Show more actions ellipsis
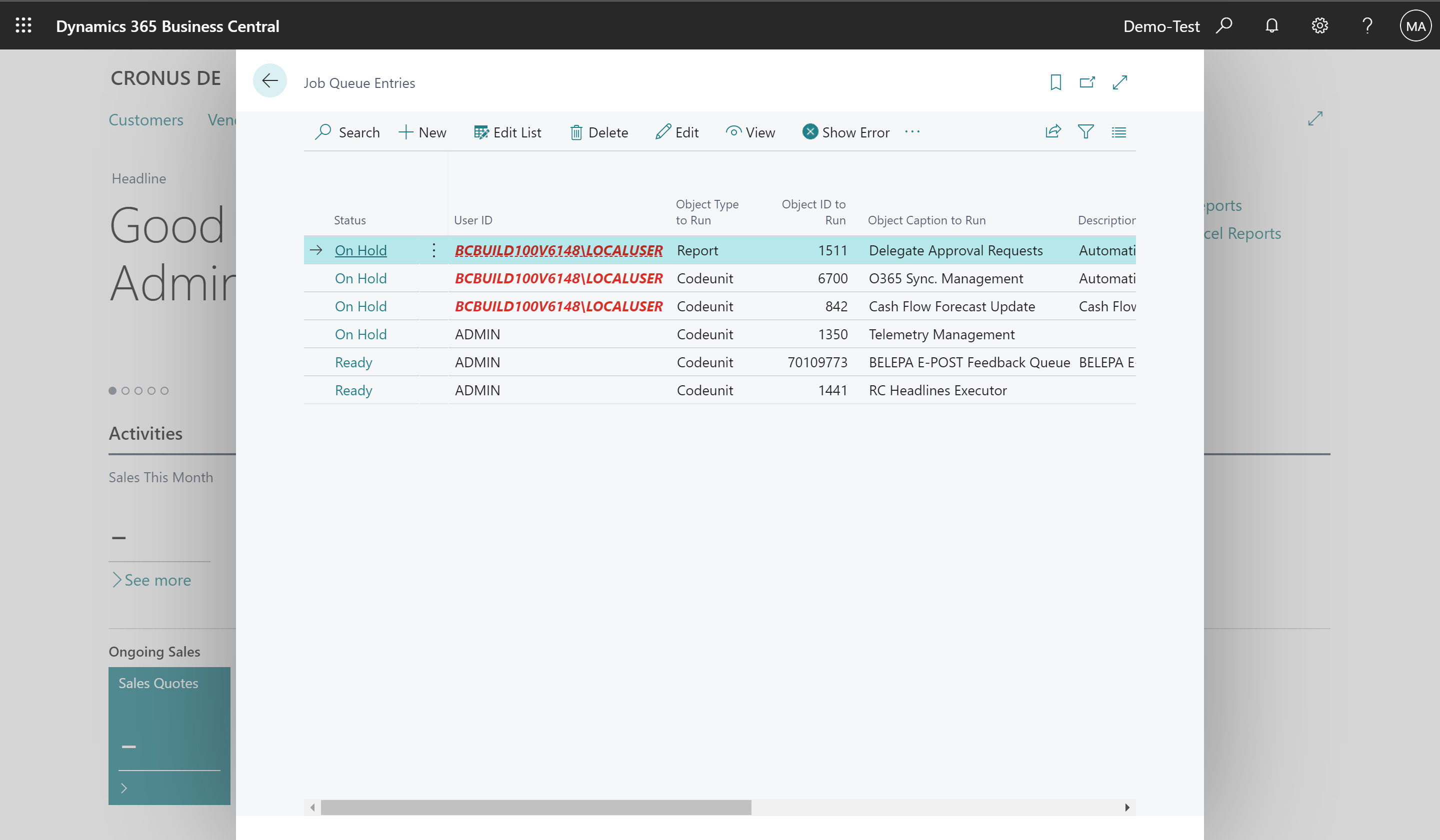Viewport: 1440px width, 840px height. 912,132
